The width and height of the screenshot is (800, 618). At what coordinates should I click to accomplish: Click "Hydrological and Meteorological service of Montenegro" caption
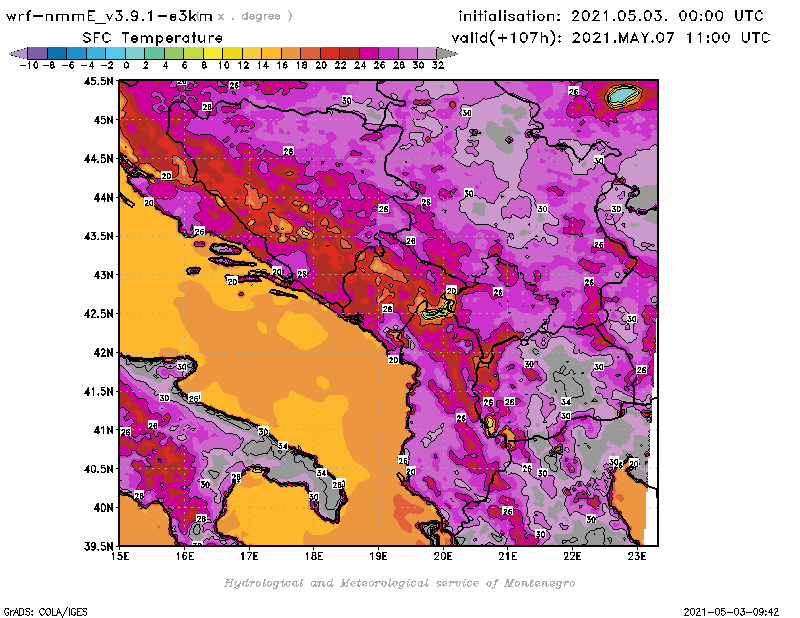399,583
